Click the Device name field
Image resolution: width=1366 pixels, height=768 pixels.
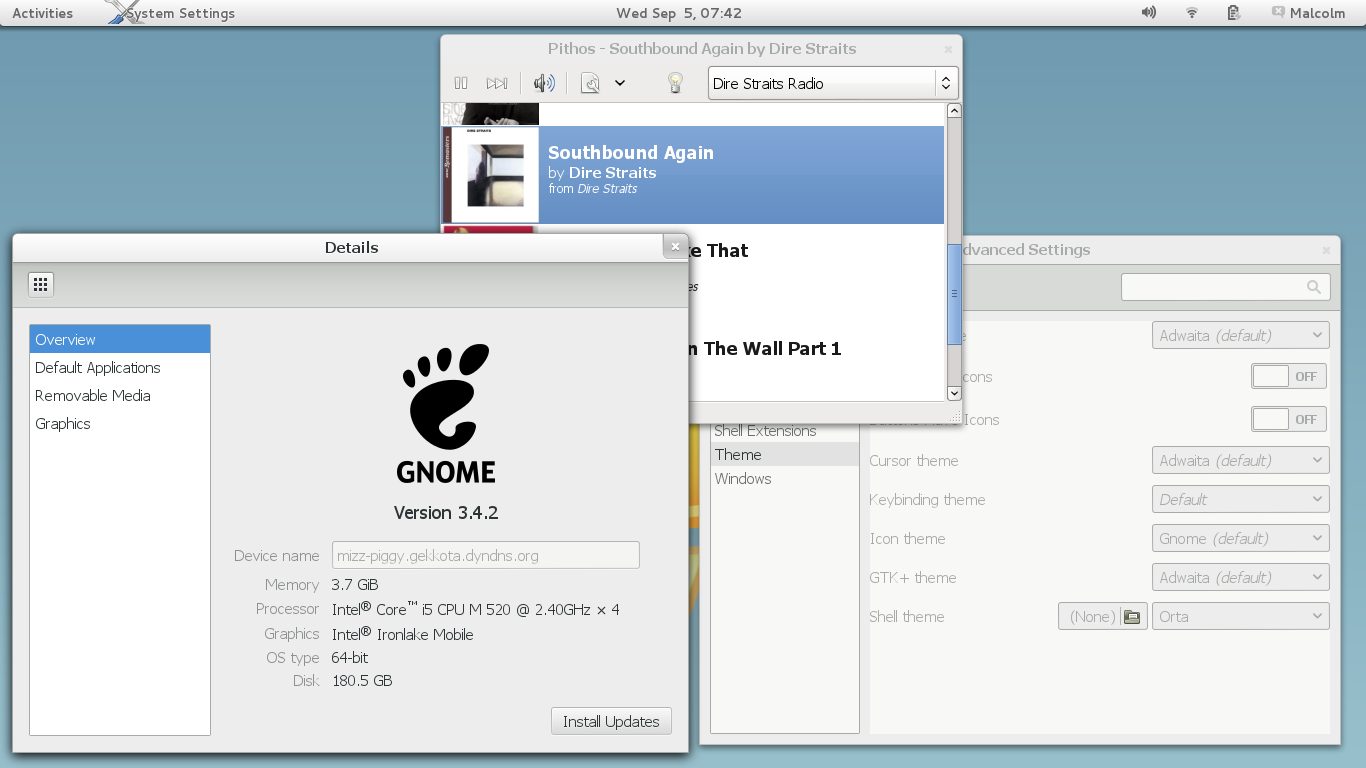tap(485, 555)
